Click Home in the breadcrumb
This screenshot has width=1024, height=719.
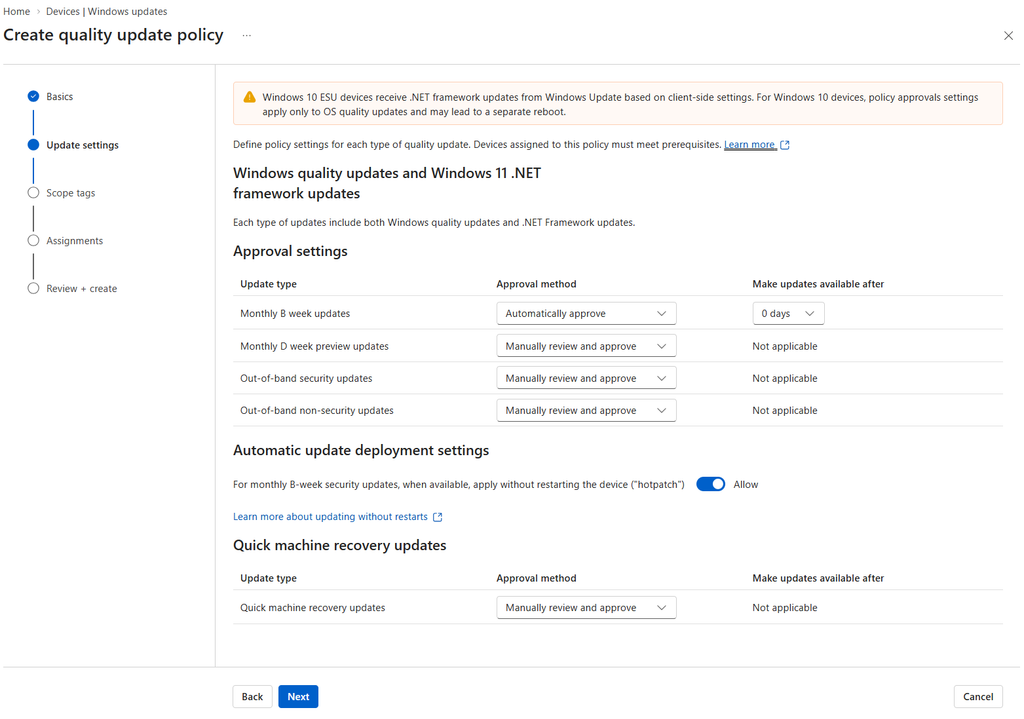(x=16, y=11)
